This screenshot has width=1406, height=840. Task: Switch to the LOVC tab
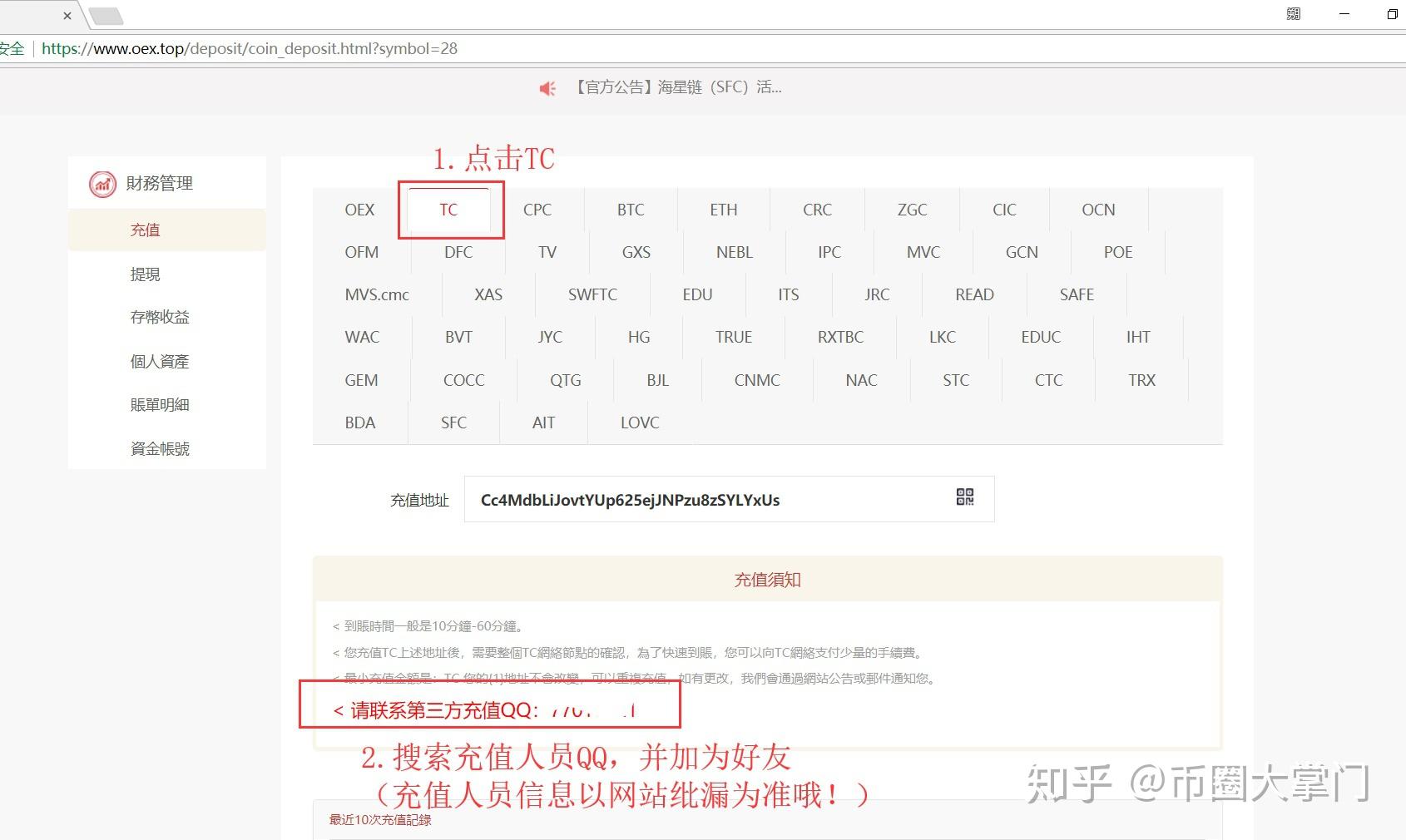(x=638, y=422)
